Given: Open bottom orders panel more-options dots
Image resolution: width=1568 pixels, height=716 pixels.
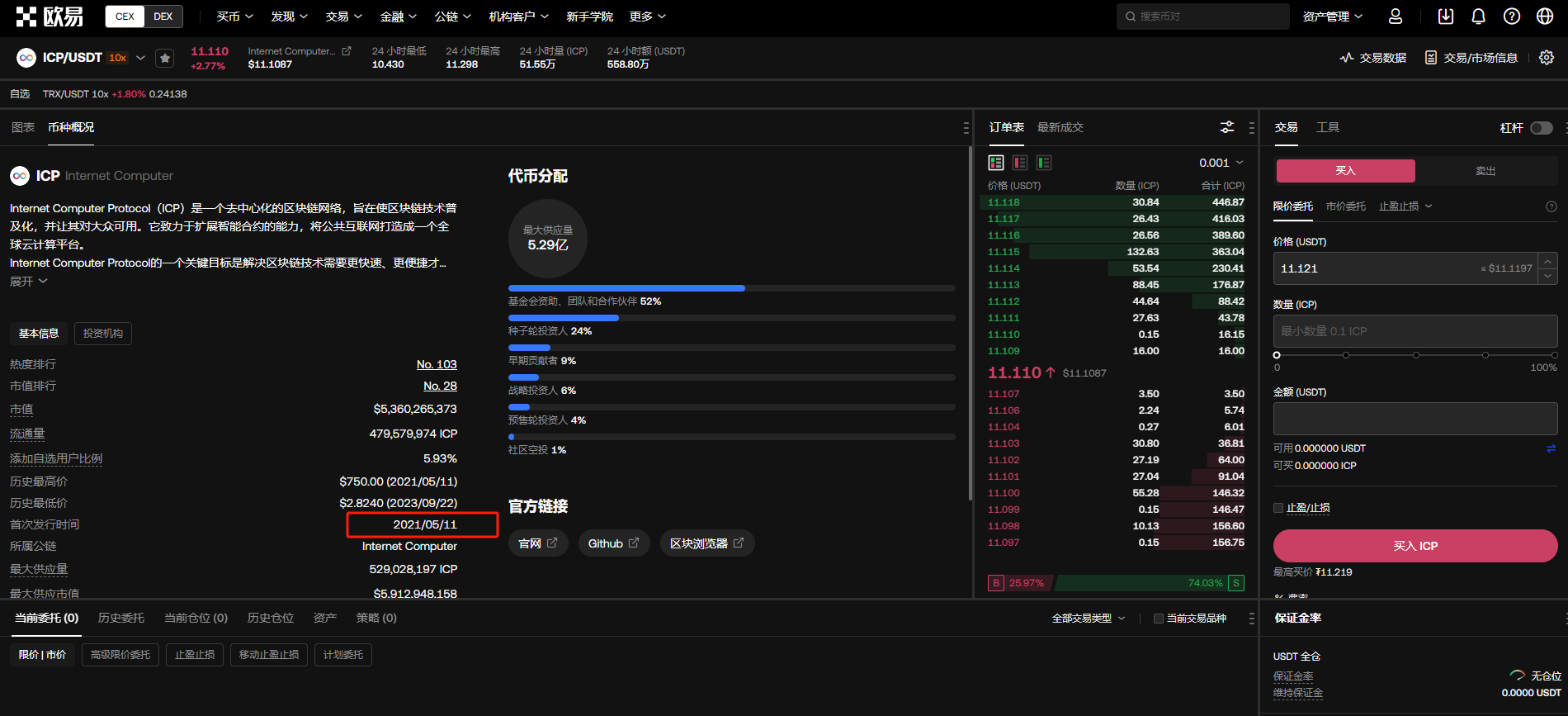Looking at the screenshot, I should pos(1252,619).
